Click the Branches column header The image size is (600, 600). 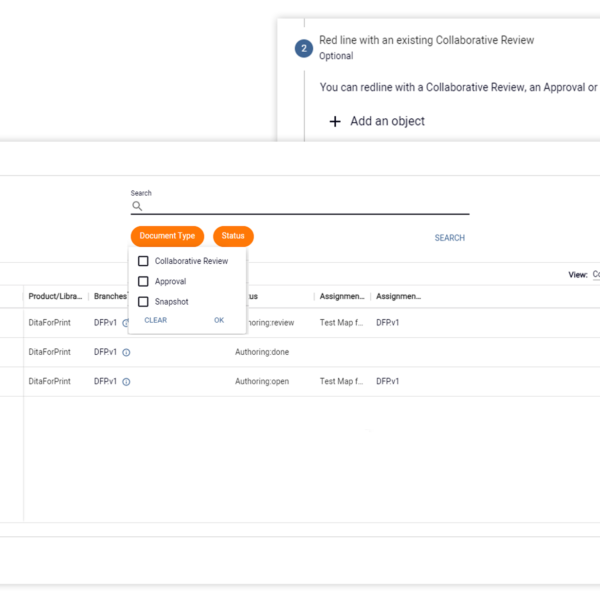tap(110, 296)
